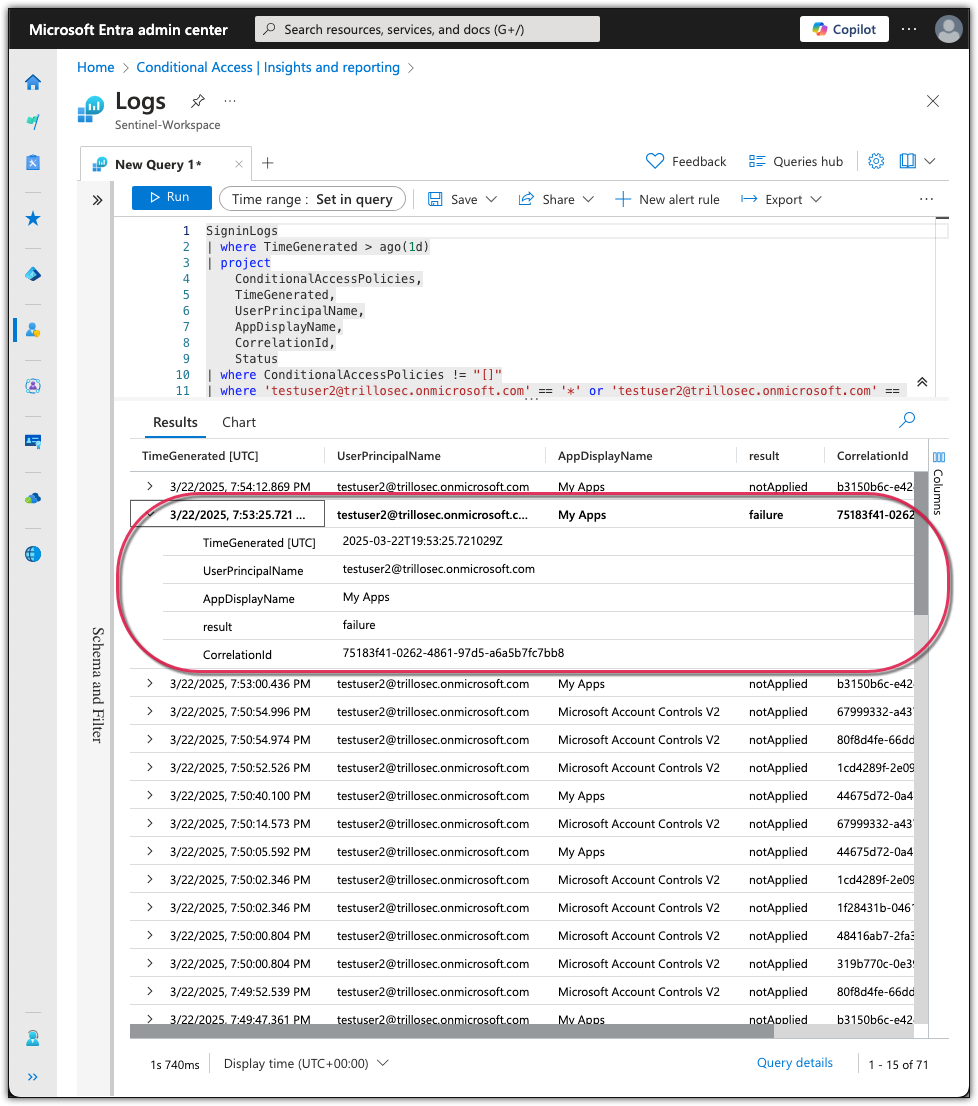978x1106 pixels.
Task: Expand the 7:53:00.436 PM row
Action: 149,683
